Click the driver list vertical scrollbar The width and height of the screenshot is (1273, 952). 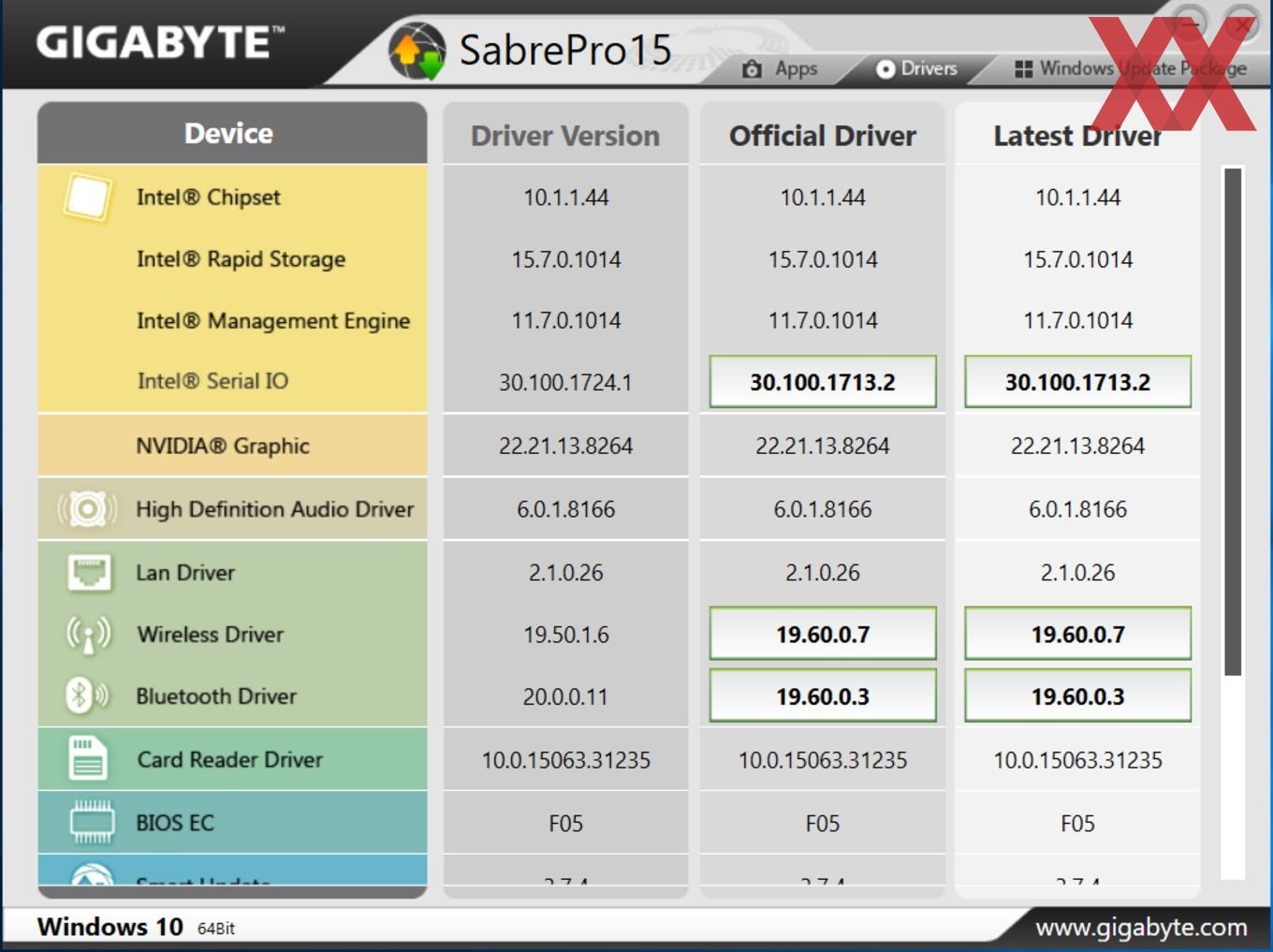(1233, 421)
